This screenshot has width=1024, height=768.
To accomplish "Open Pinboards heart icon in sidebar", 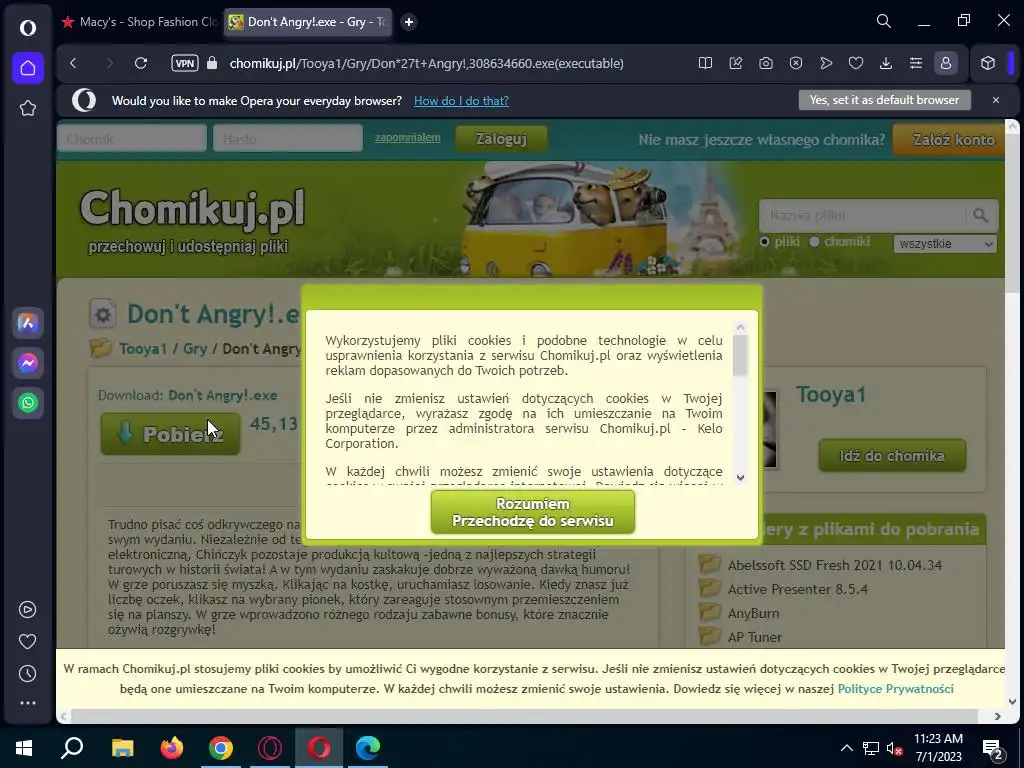I will pos(27,641).
